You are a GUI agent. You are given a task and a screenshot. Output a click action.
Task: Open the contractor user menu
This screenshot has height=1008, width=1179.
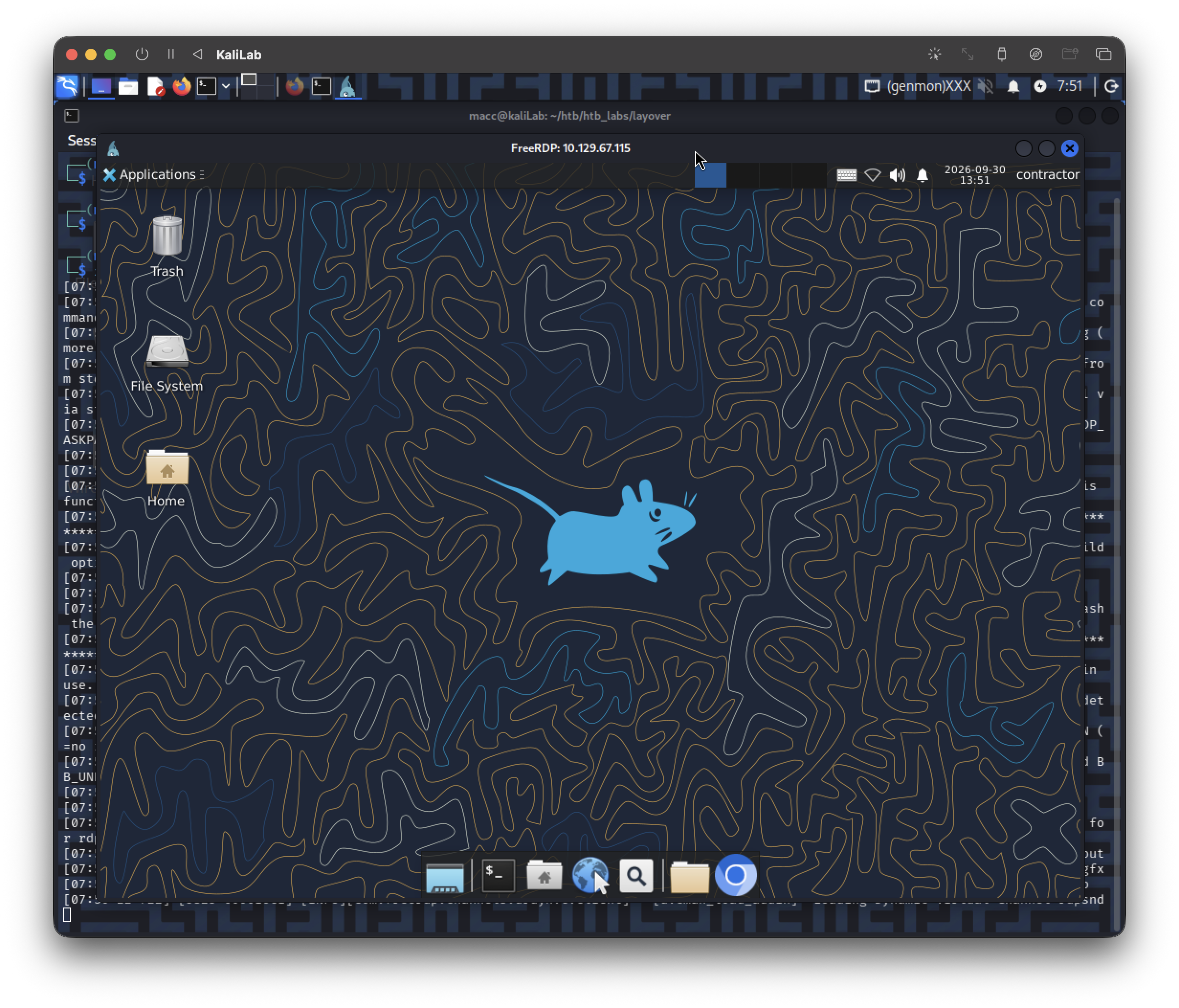tap(1047, 175)
